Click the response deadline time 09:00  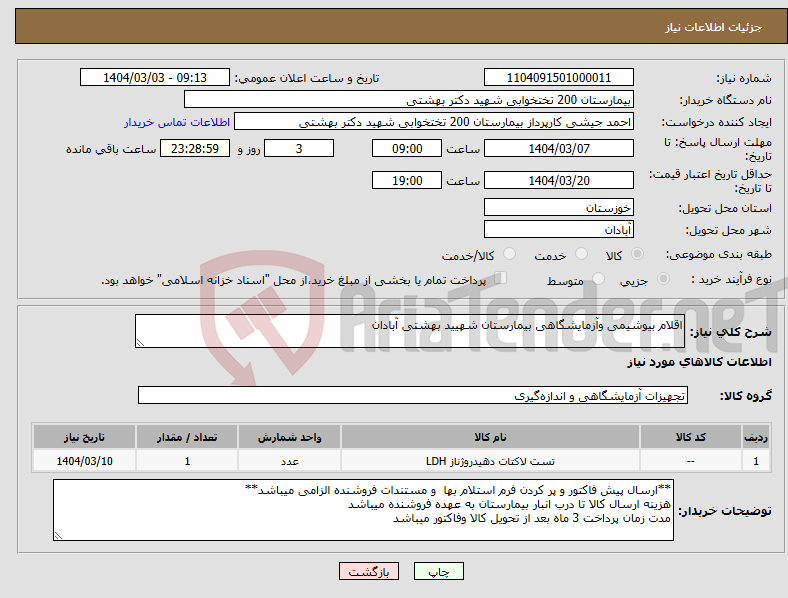coord(407,148)
